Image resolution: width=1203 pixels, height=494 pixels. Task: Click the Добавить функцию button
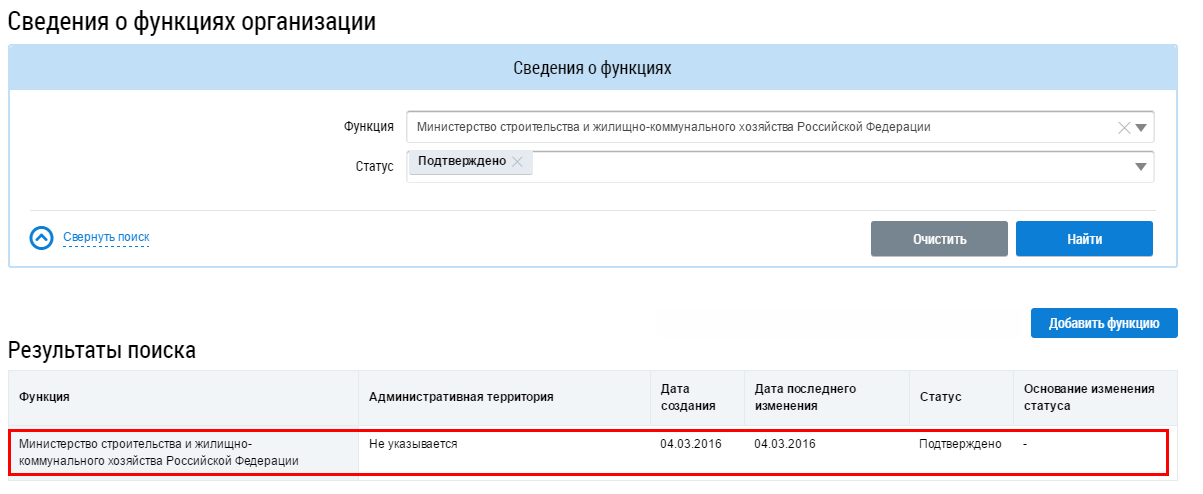[1104, 323]
